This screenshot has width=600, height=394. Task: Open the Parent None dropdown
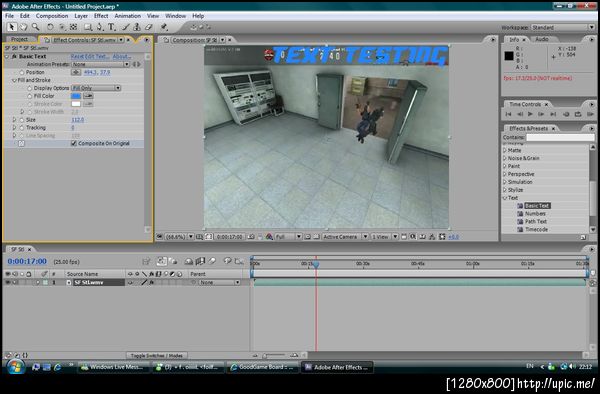click(x=219, y=282)
